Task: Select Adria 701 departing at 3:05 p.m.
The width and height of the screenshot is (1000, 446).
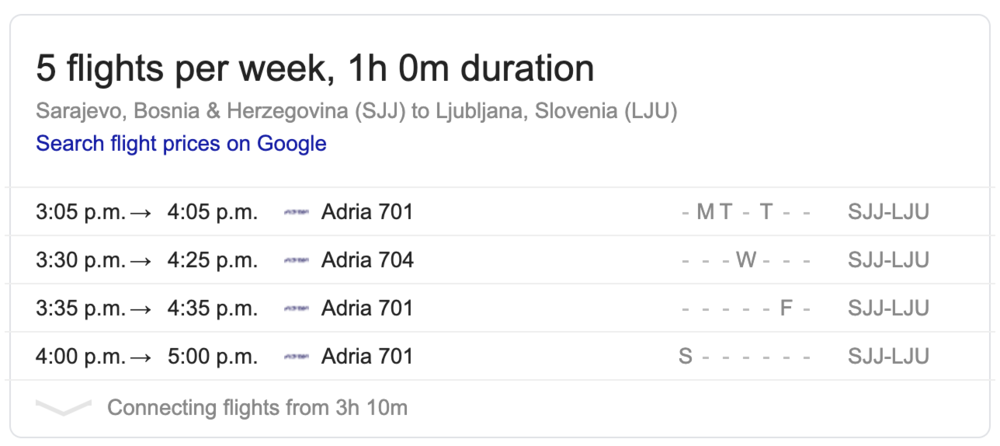Action: tap(367, 212)
